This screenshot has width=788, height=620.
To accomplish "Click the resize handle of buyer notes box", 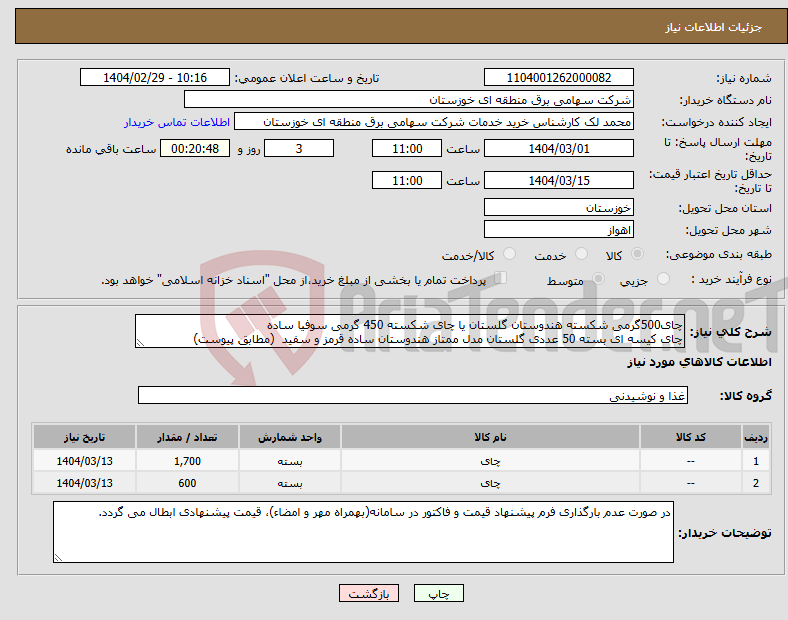I will point(58,558).
